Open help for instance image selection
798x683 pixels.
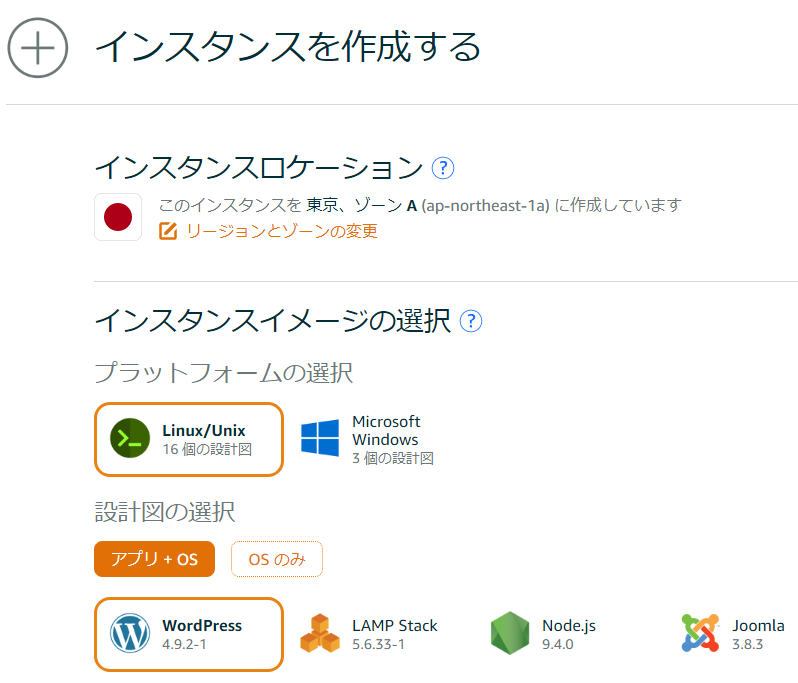471,321
